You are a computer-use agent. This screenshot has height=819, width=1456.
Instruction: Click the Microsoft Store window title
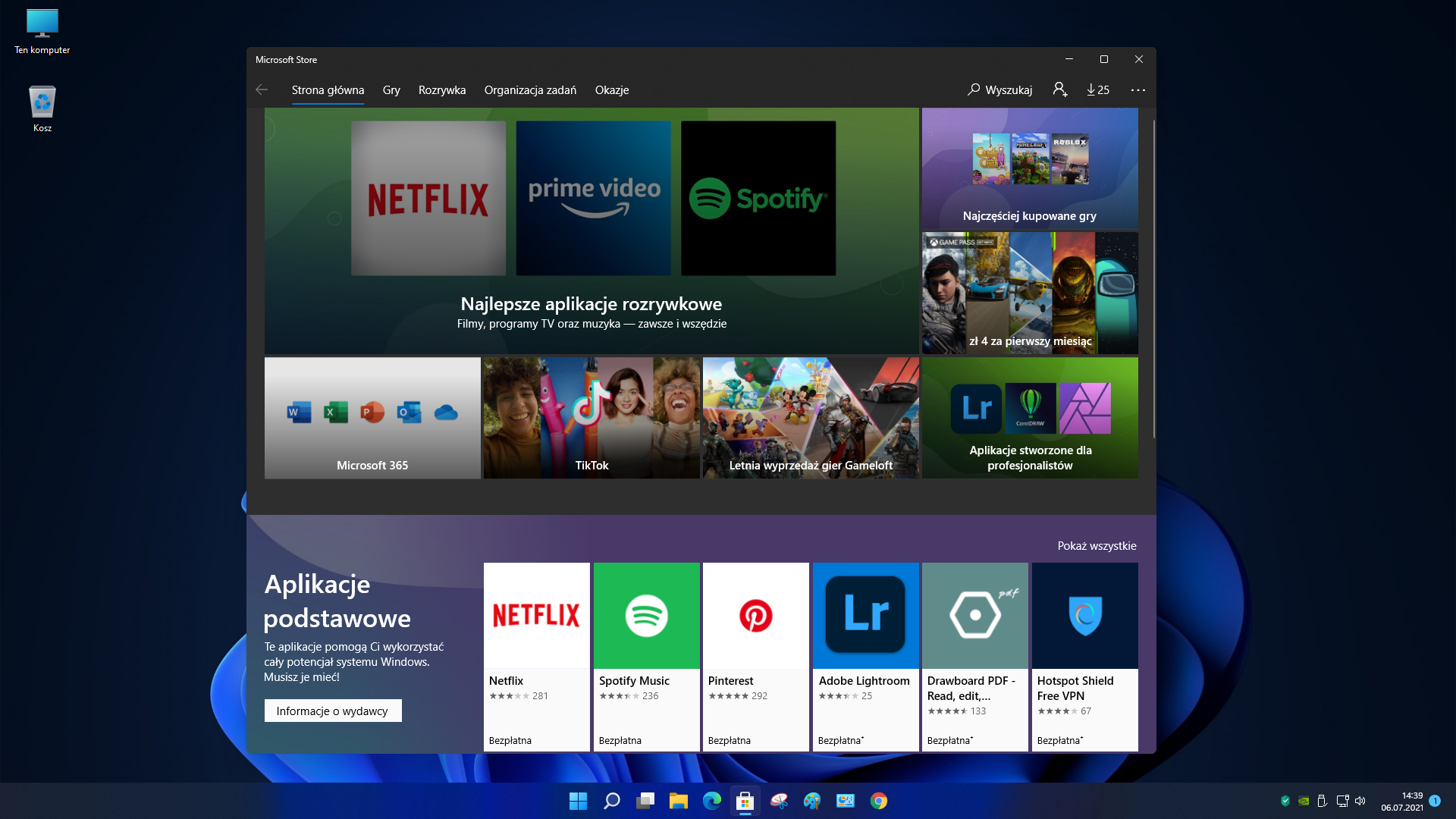point(286,59)
